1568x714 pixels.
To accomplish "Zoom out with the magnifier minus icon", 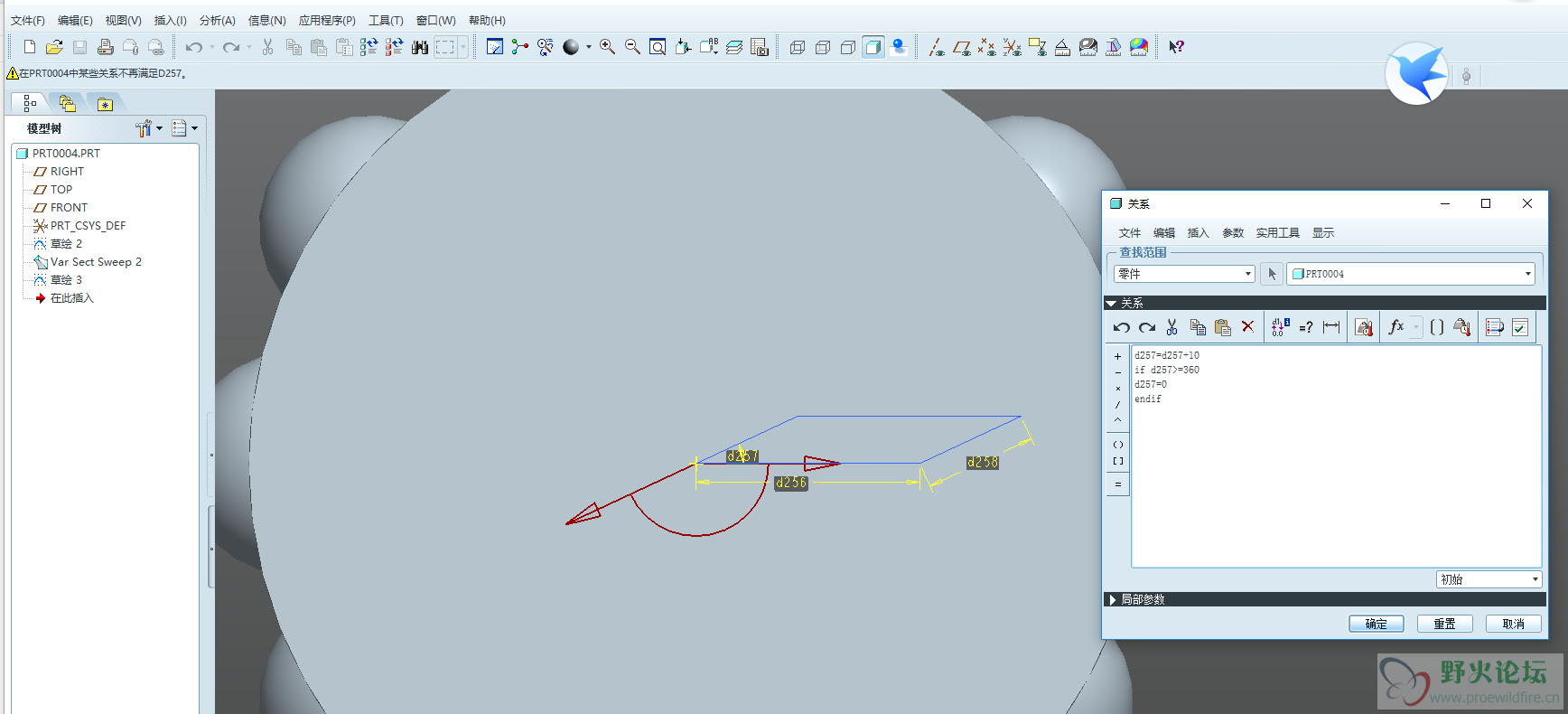I will (632, 47).
